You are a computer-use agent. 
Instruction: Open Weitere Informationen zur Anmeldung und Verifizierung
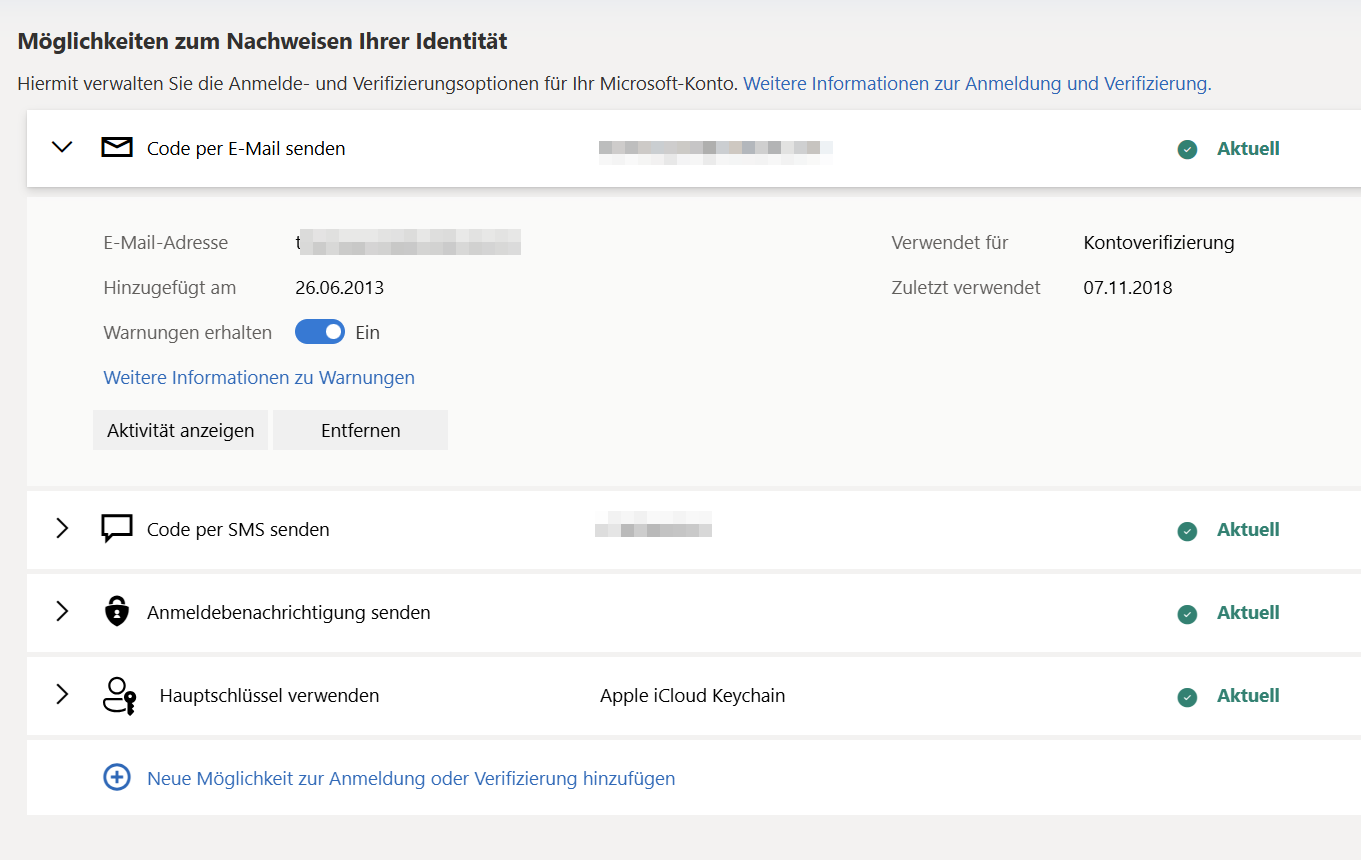point(976,83)
